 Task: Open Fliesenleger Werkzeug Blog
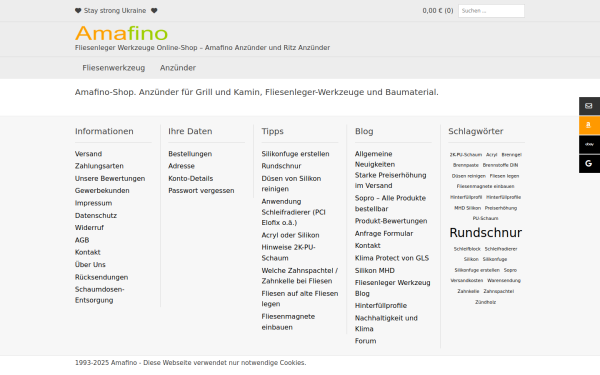point(393,288)
